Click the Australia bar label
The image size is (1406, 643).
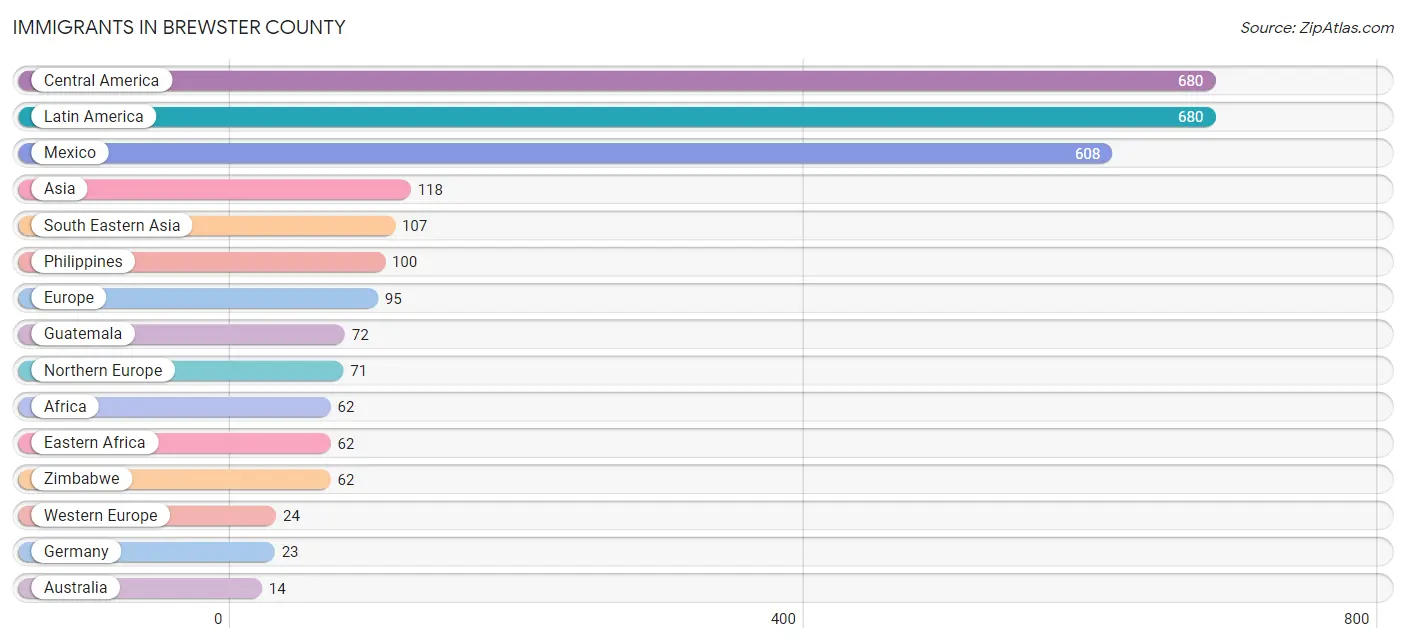point(76,588)
